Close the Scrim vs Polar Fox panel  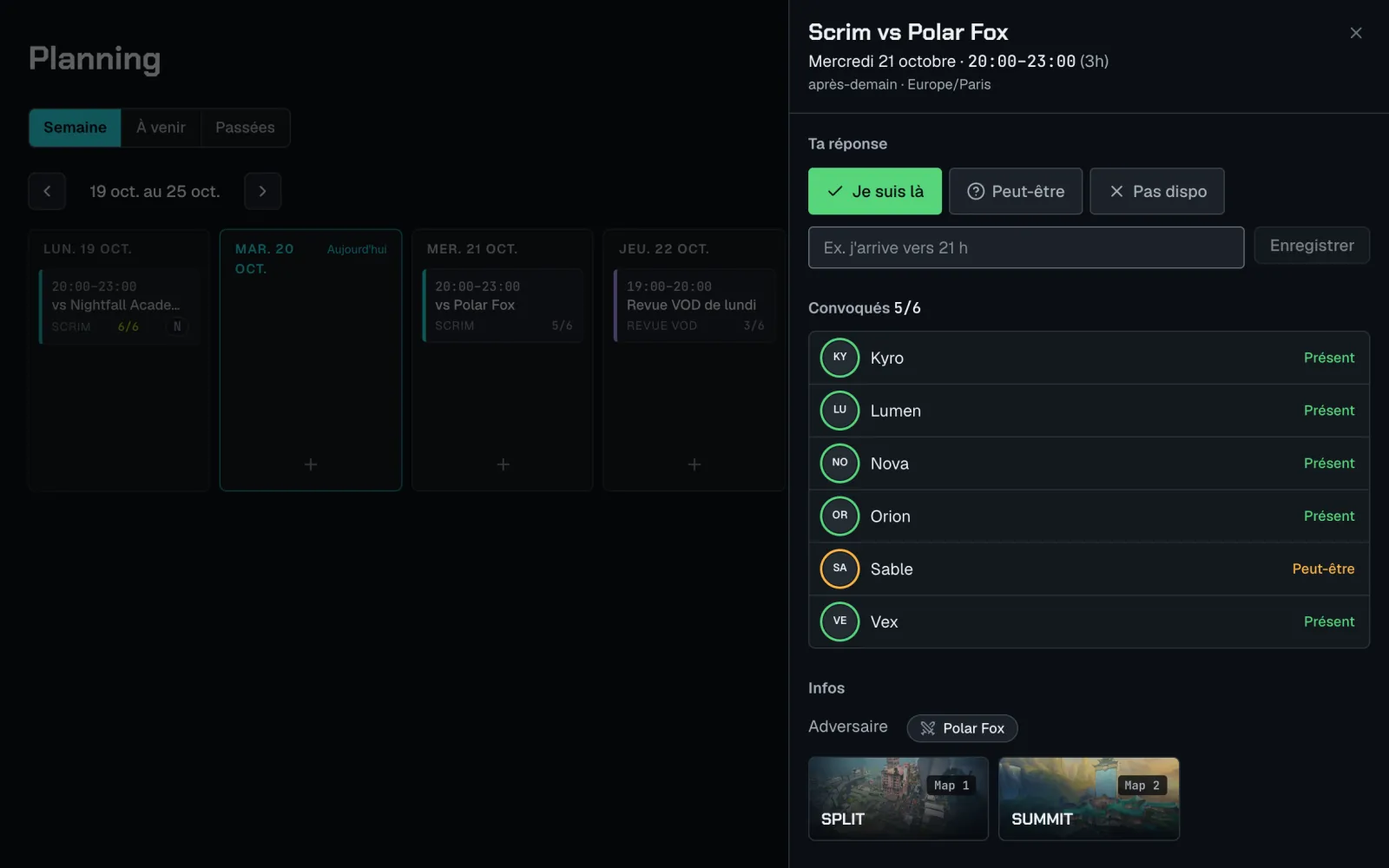click(x=1355, y=33)
